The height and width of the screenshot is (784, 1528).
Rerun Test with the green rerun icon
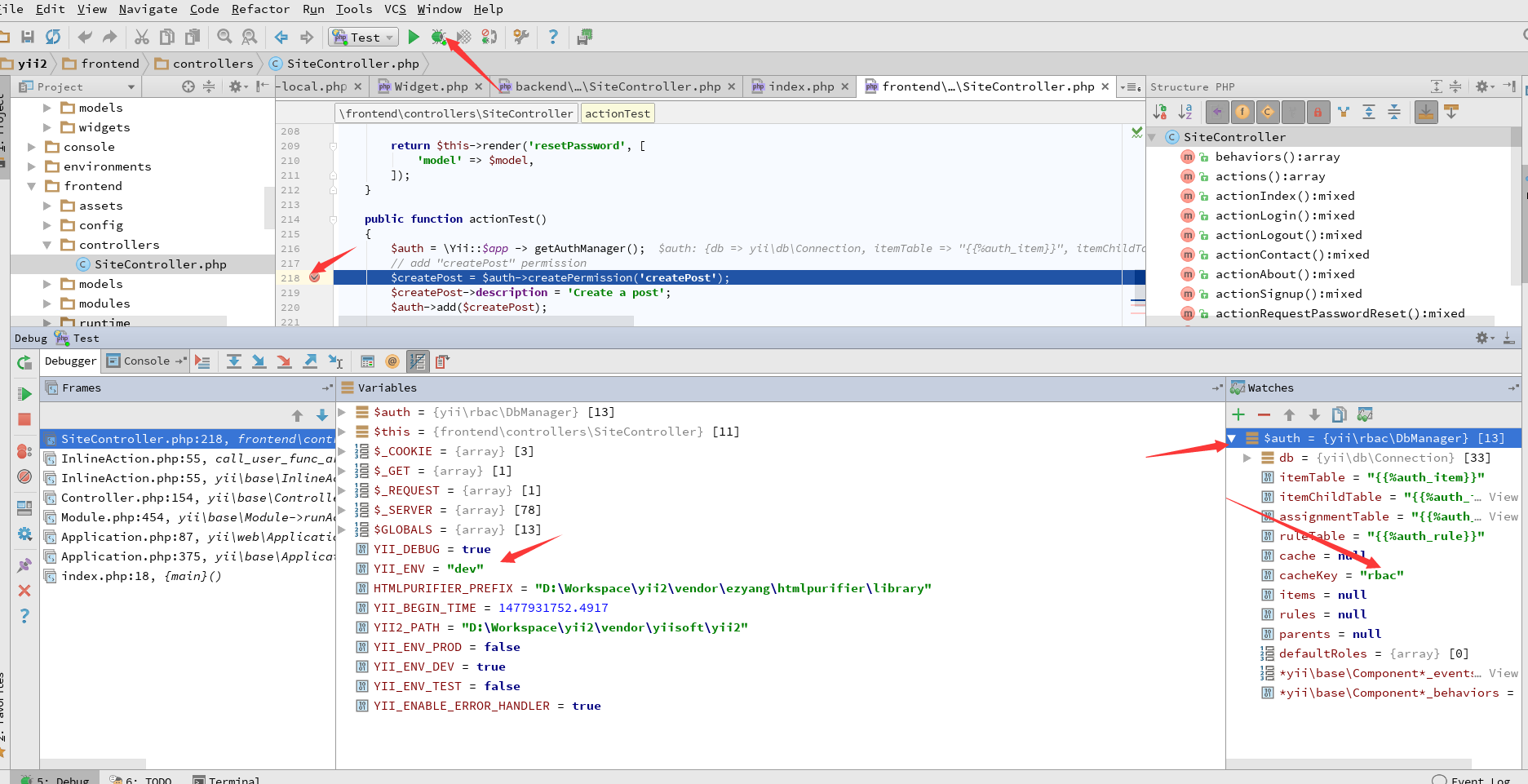[24, 362]
